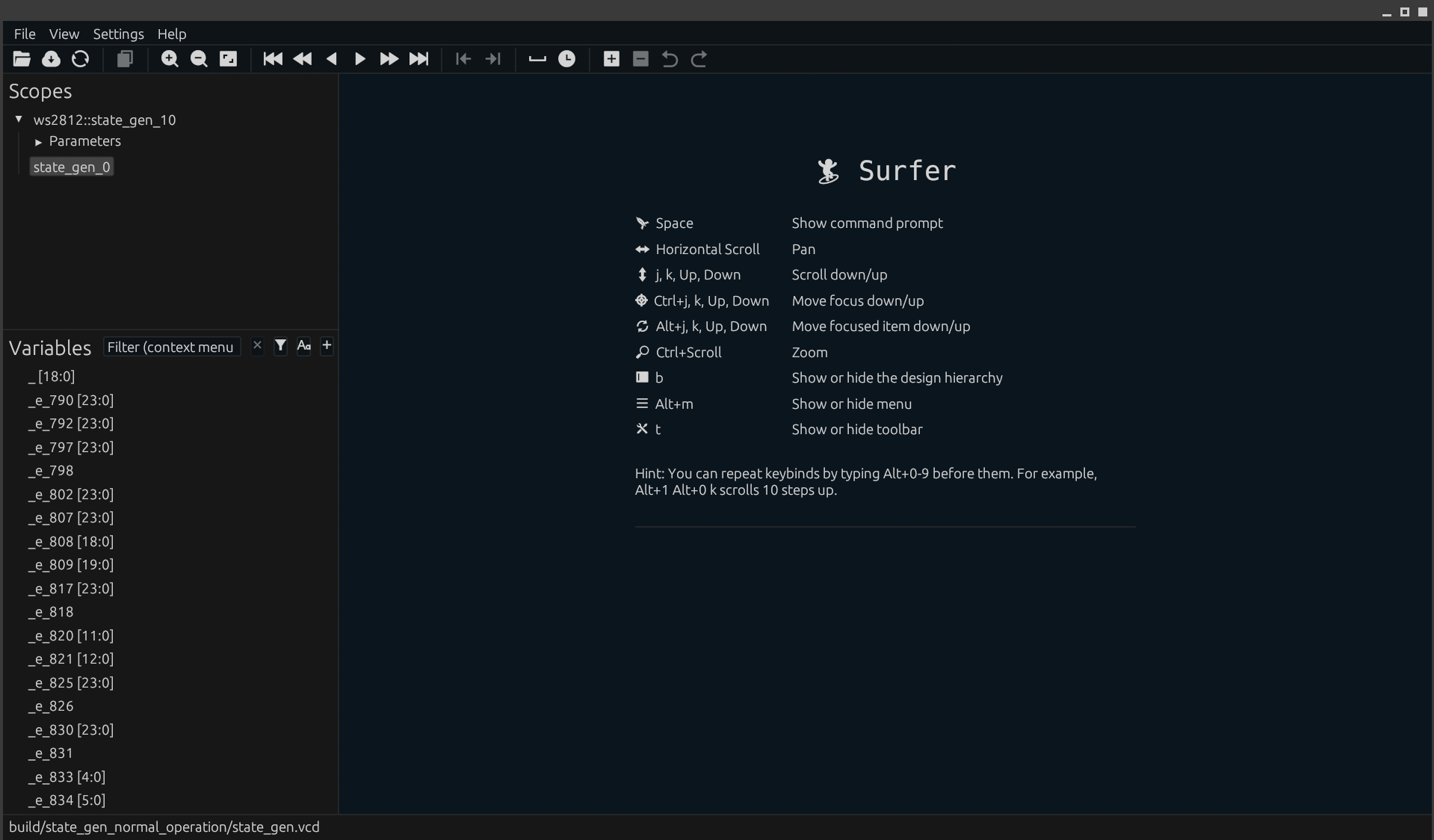Image resolution: width=1434 pixels, height=840 pixels.
Task: Open the variable filter options funnel
Action: [280, 345]
